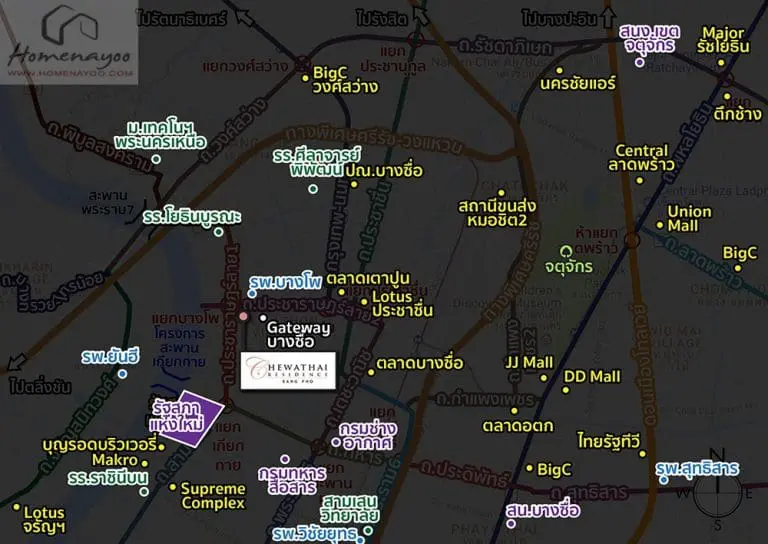Screen dimensions: 768x544
Task: Click the กรมทหารสื่อสาร label
Action: (292, 480)
